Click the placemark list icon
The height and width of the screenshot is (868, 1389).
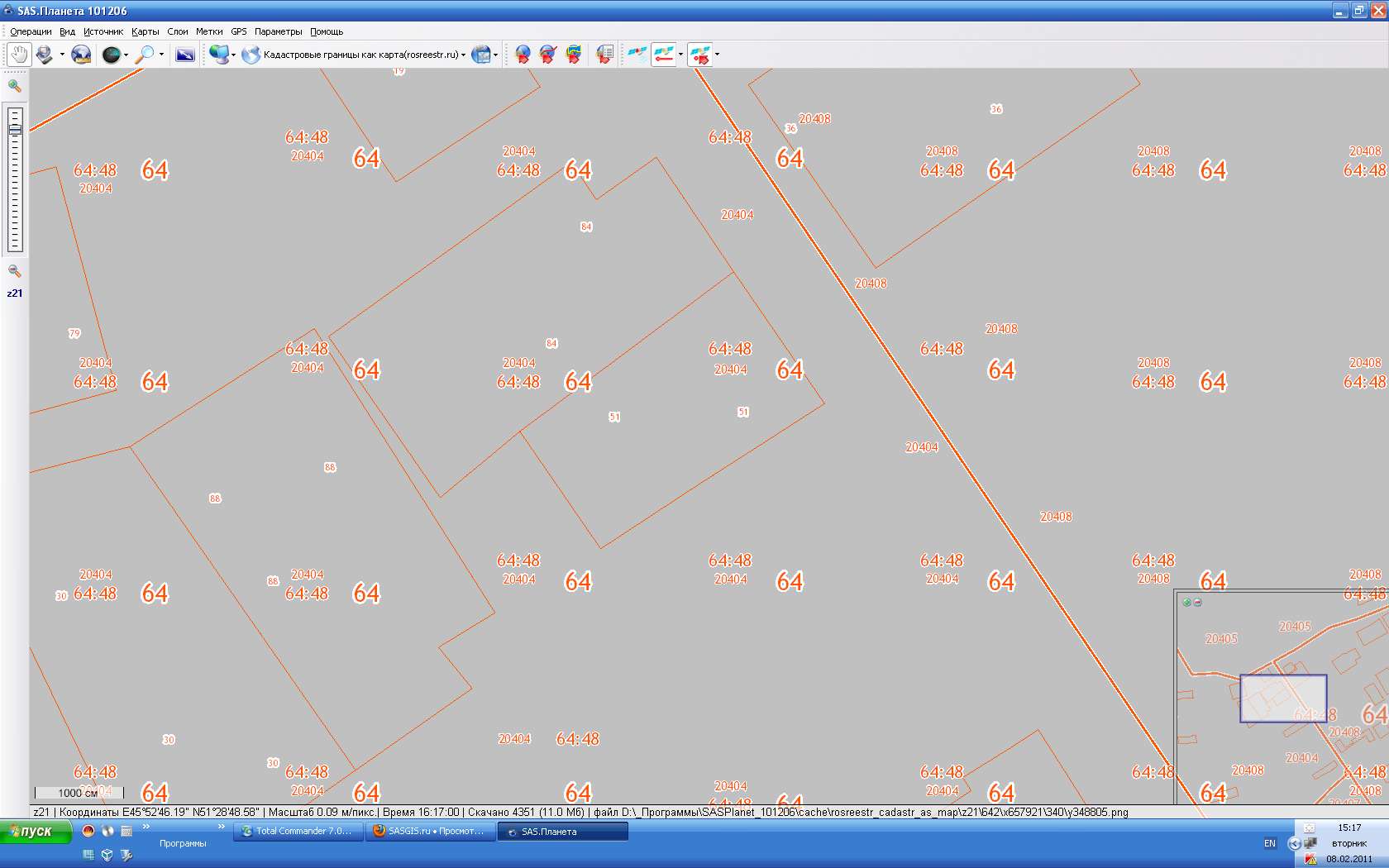coord(605,55)
